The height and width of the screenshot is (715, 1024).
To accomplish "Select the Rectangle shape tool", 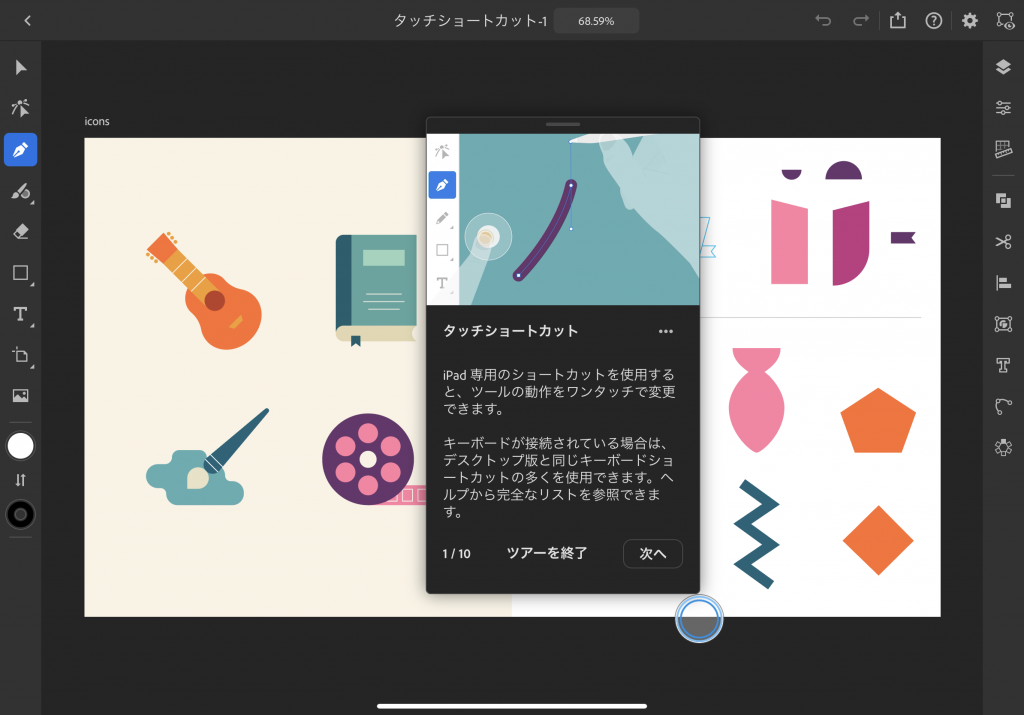I will (20, 272).
